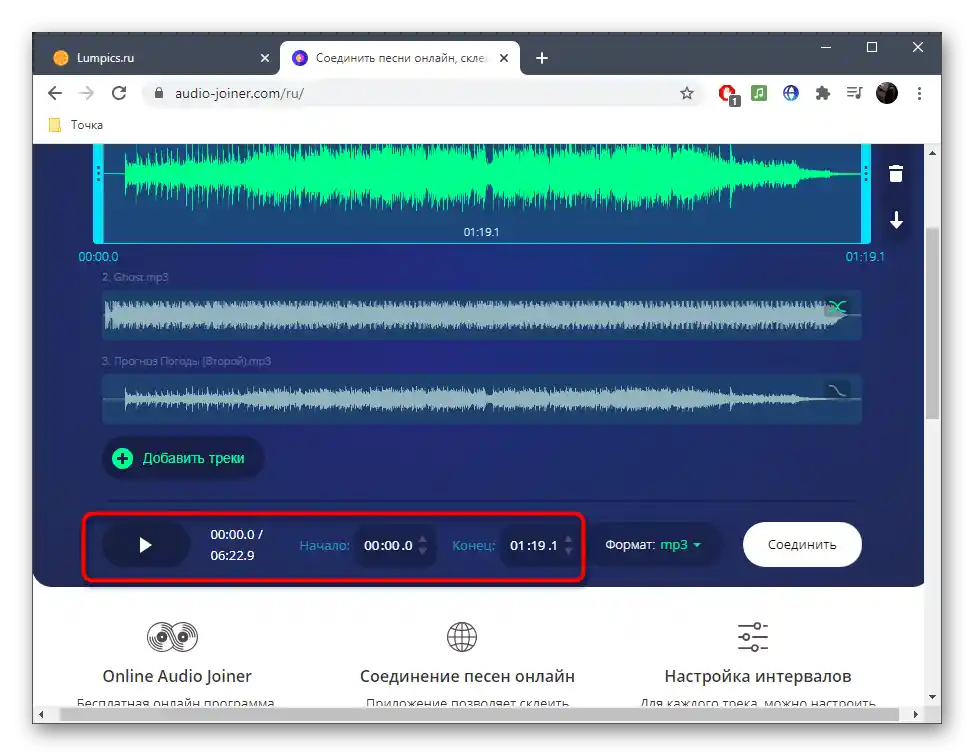
Task: Open the extensions puzzle icon
Action: [822, 93]
